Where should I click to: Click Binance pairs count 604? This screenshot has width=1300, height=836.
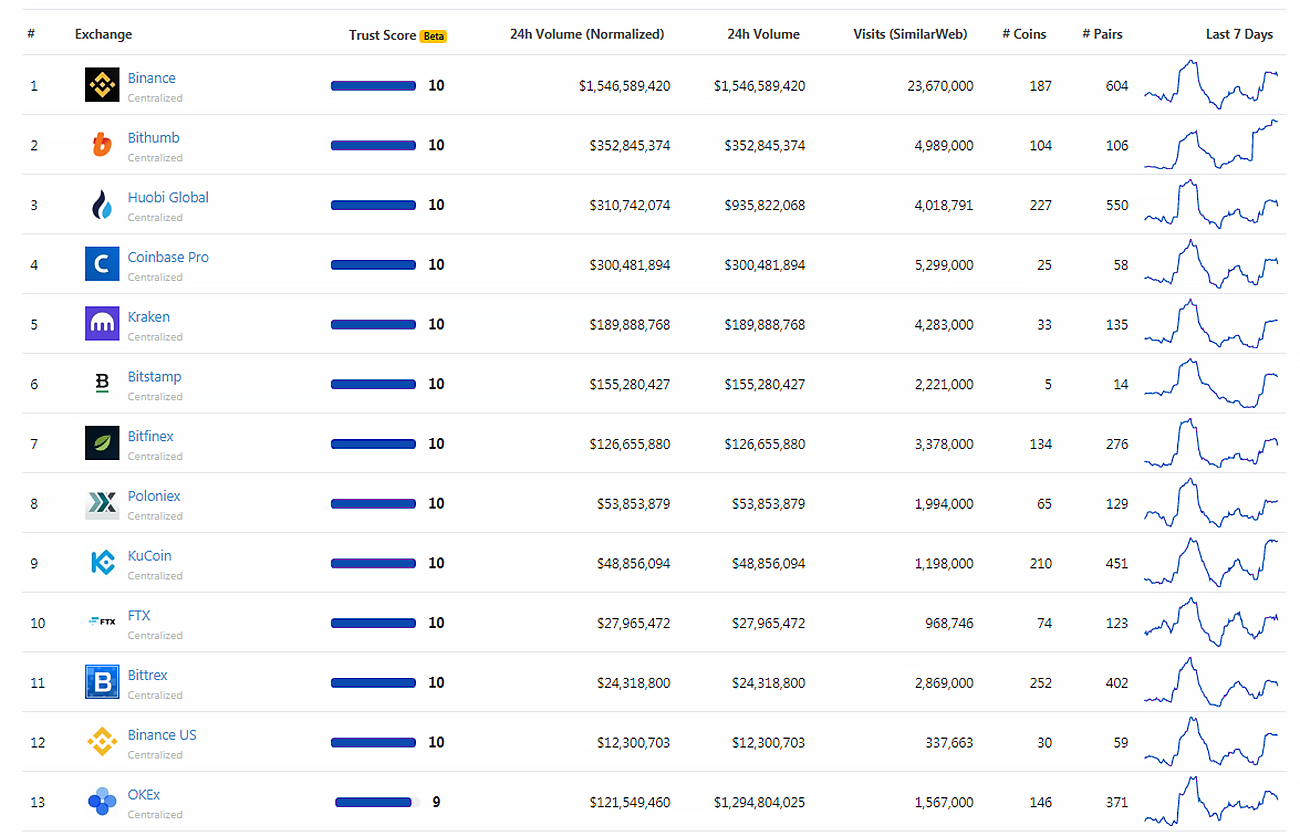point(1117,86)
